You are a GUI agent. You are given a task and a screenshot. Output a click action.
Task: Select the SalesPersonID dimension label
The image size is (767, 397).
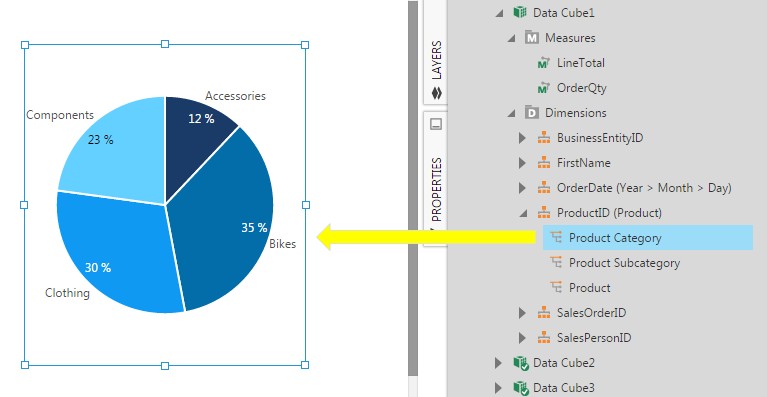tap(594, 337)
